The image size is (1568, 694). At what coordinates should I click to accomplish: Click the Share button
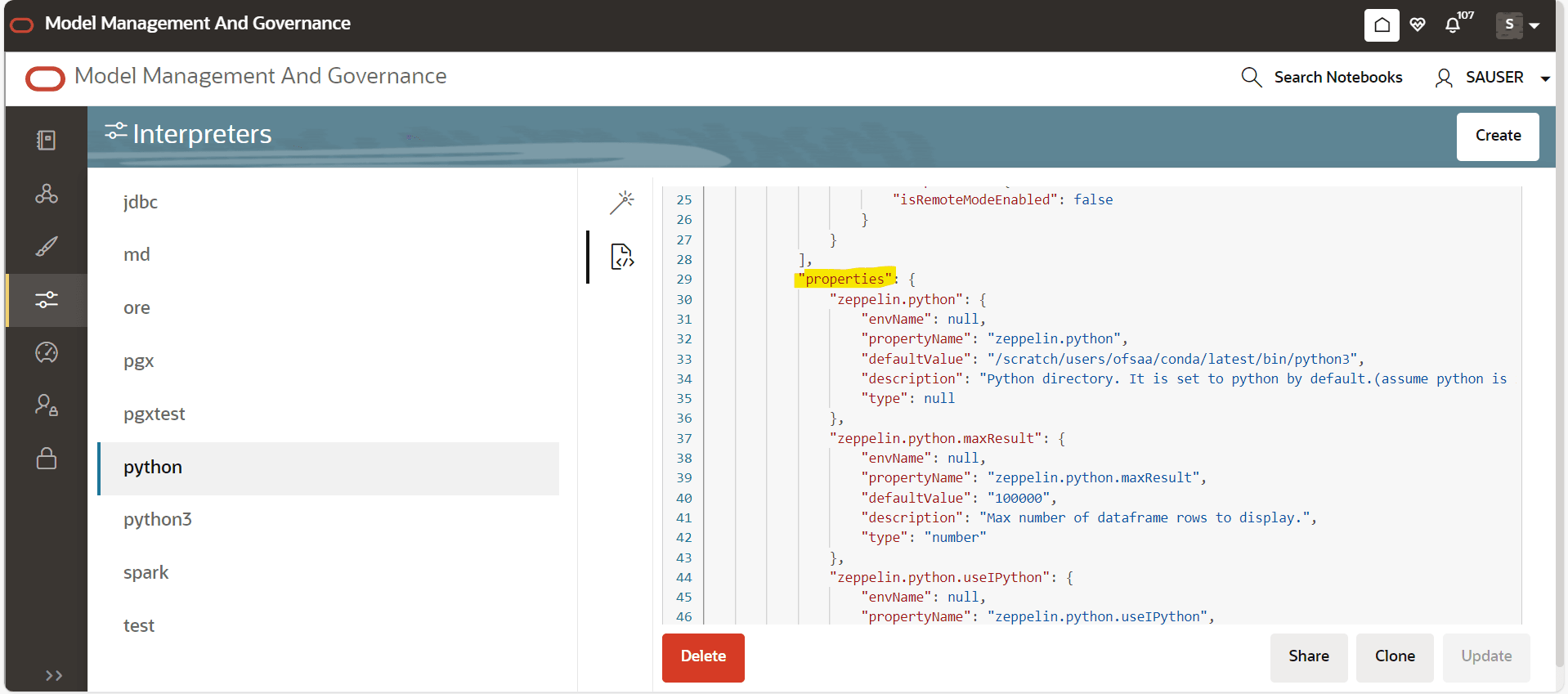click(x=1309, y=657)
